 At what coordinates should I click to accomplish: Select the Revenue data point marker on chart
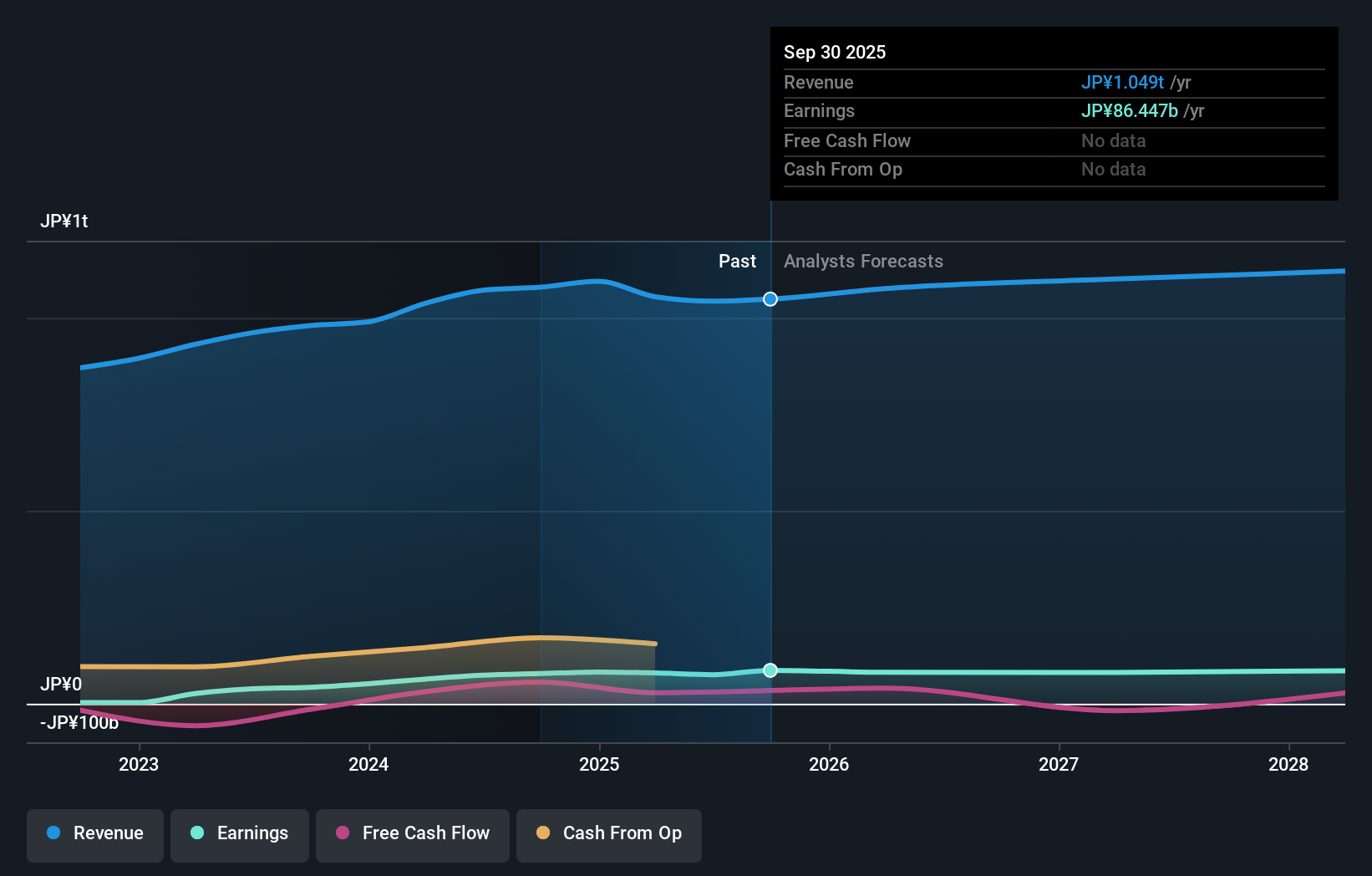coord(770,298)
